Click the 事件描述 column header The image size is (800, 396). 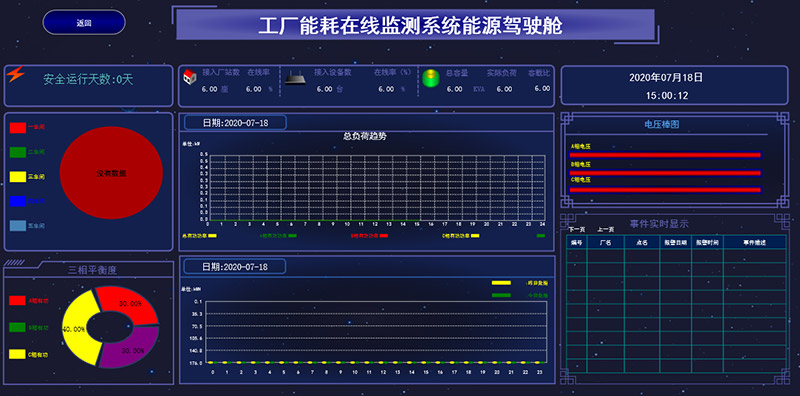click(x=755, y=243)
